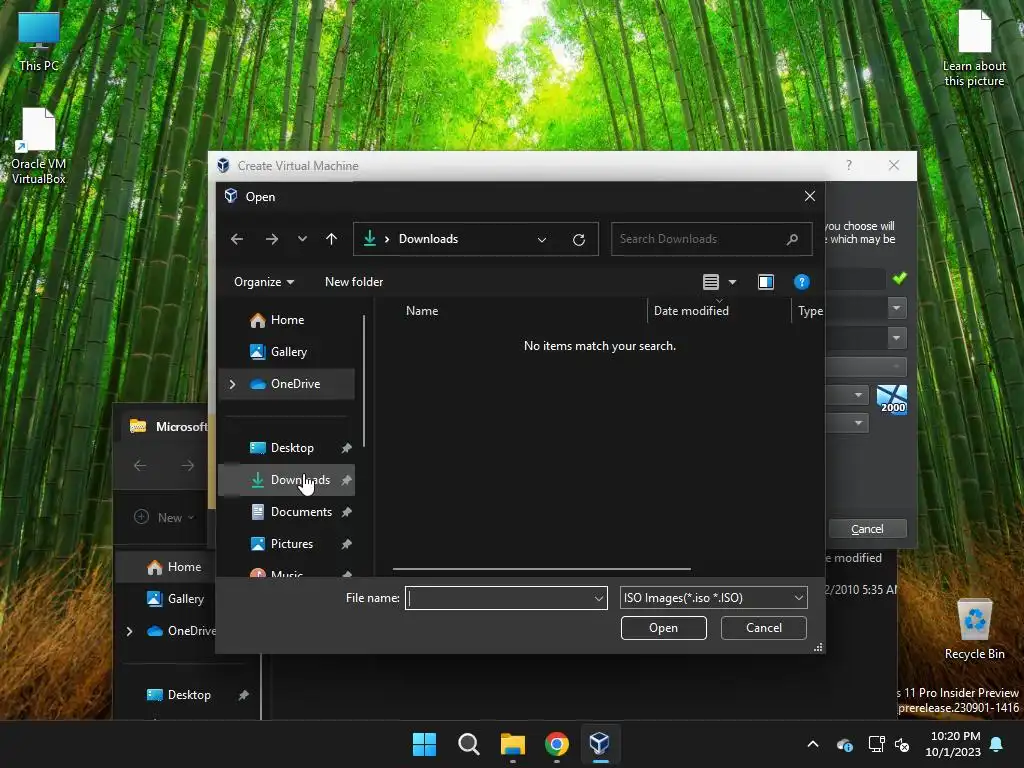The height and width of the screenshot is (768, 1024).
Task: Switch to VirtualBox in taskbar
Action: (600, 744)
